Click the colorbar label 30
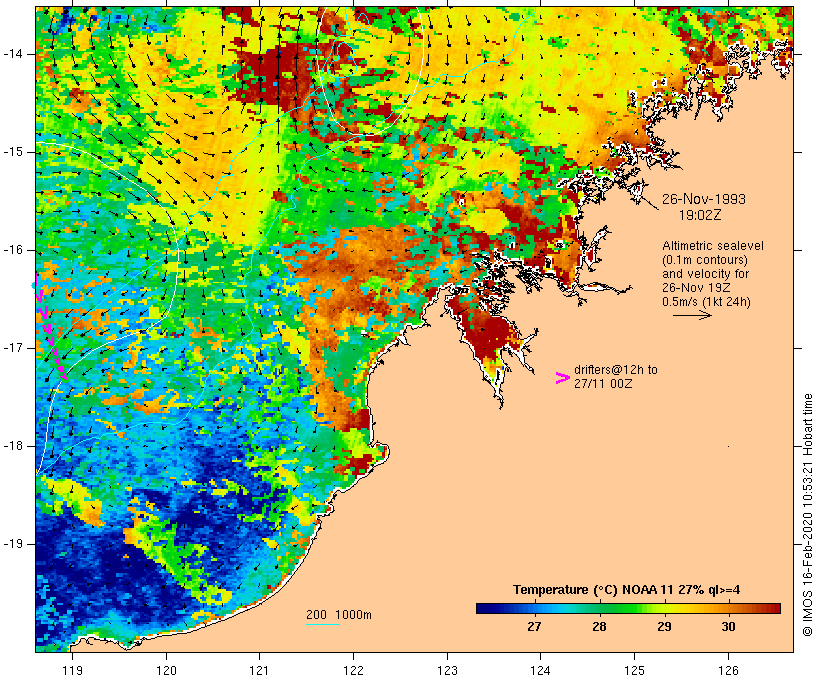The height and width of the screenshot is (680, 820). 728,626
